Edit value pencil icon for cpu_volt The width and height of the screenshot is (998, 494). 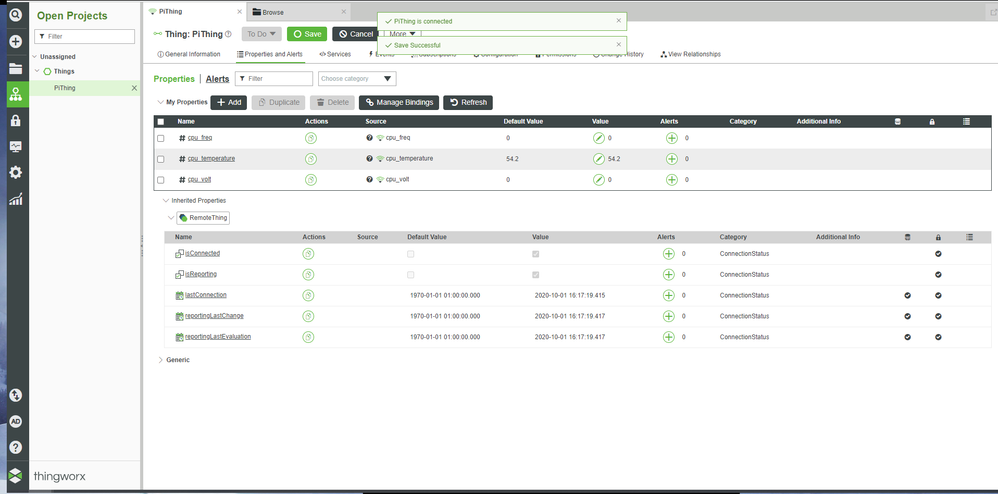[598, 180]
